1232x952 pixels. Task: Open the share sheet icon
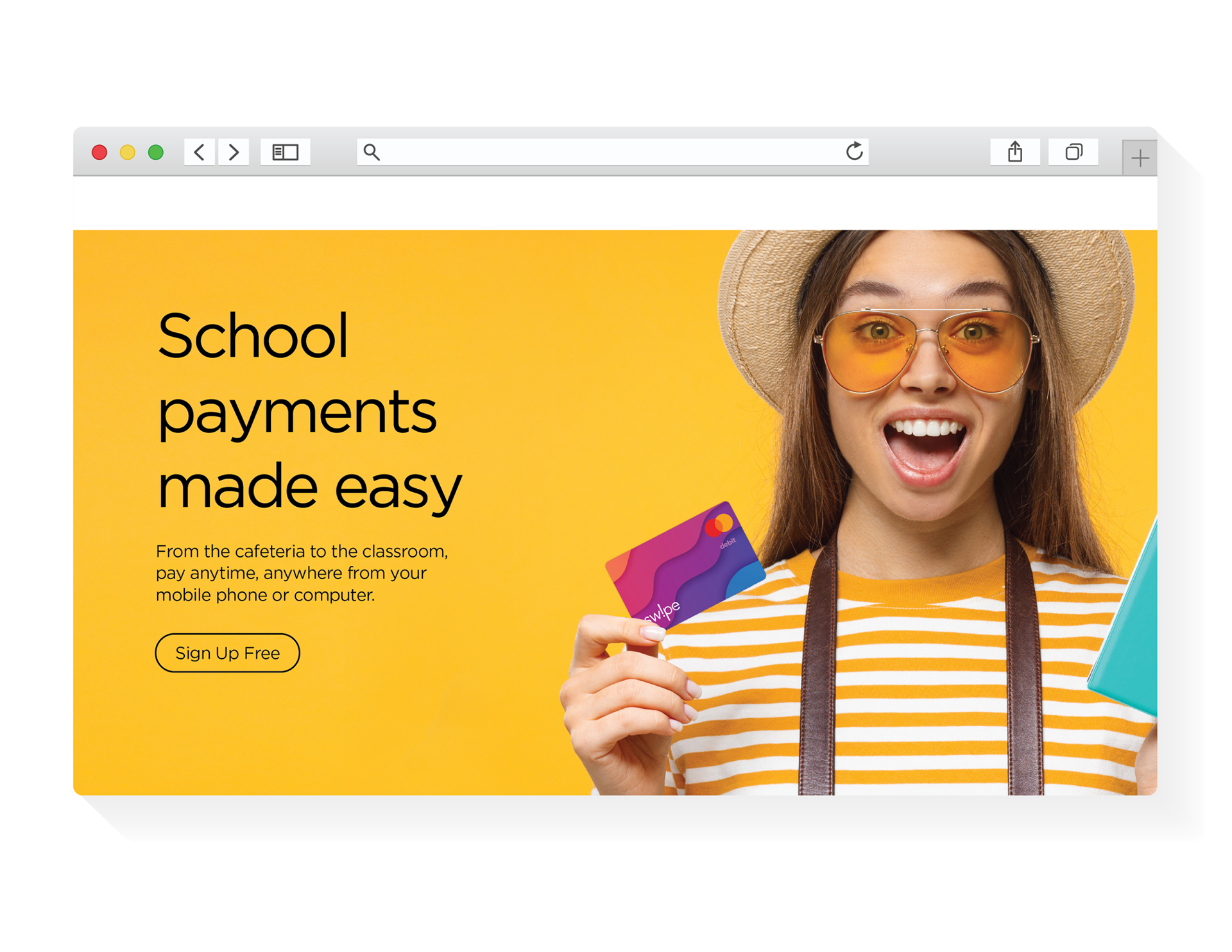click(x=1014, y=152)
